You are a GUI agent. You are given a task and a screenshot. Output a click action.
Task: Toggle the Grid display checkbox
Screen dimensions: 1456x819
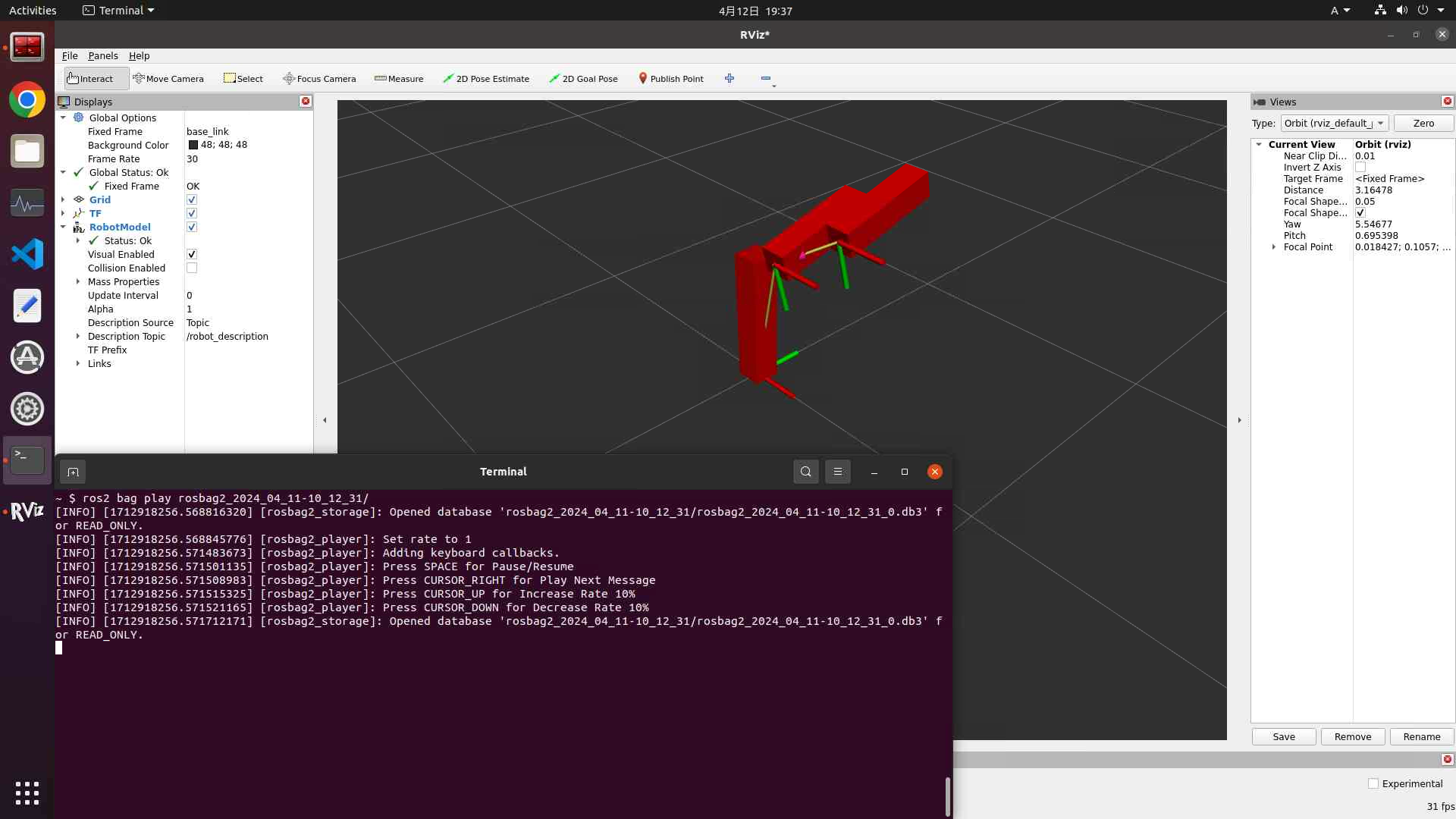tap(192, 200)
